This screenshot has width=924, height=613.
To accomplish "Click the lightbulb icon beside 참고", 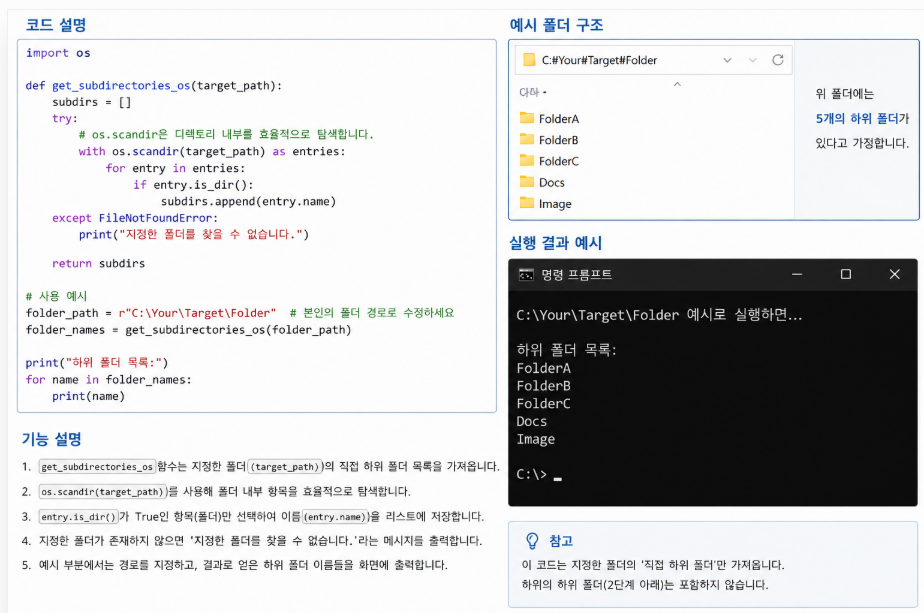I will pyautogui.click(x=532, y=541).
